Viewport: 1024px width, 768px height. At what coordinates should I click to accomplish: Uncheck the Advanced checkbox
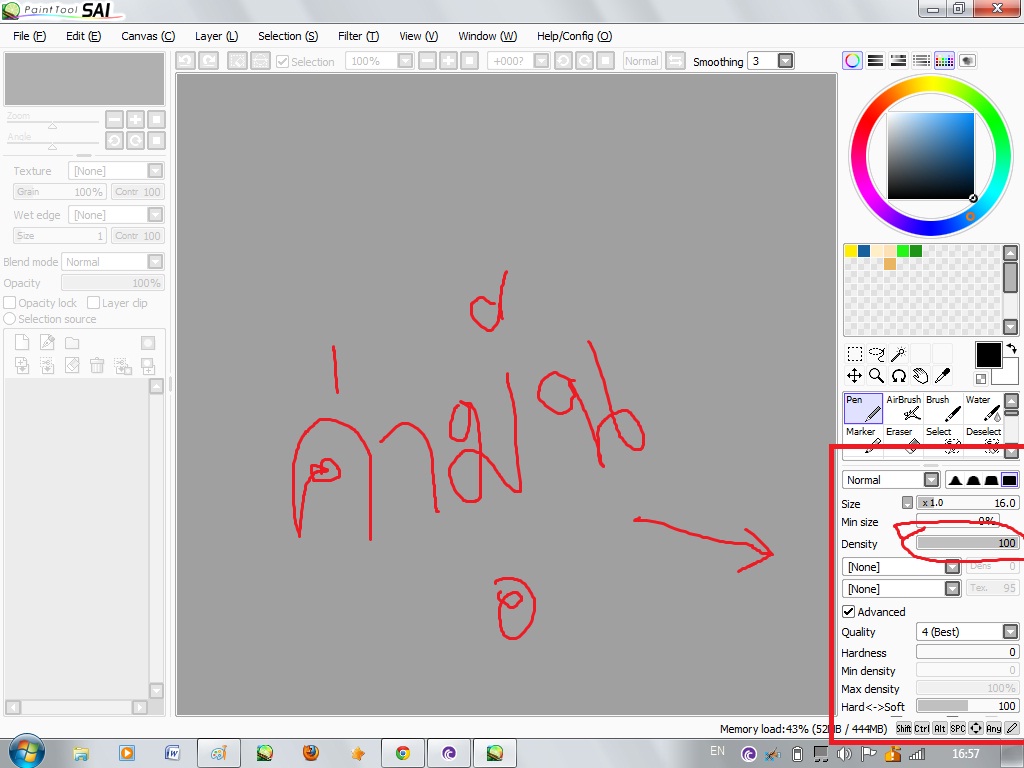click(x=848, y=611)
